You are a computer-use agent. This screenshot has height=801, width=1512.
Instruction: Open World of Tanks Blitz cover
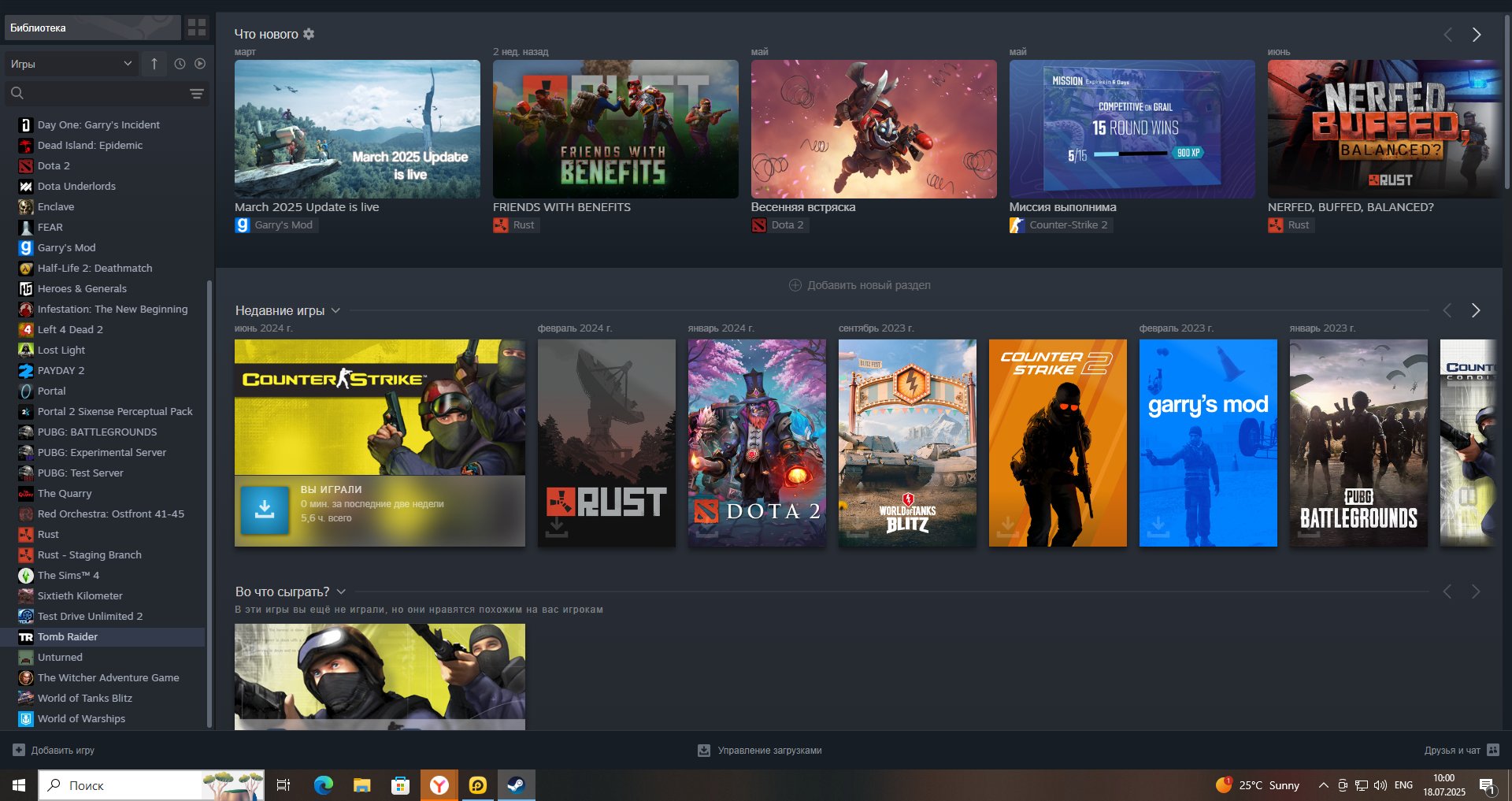click(907, 443)
